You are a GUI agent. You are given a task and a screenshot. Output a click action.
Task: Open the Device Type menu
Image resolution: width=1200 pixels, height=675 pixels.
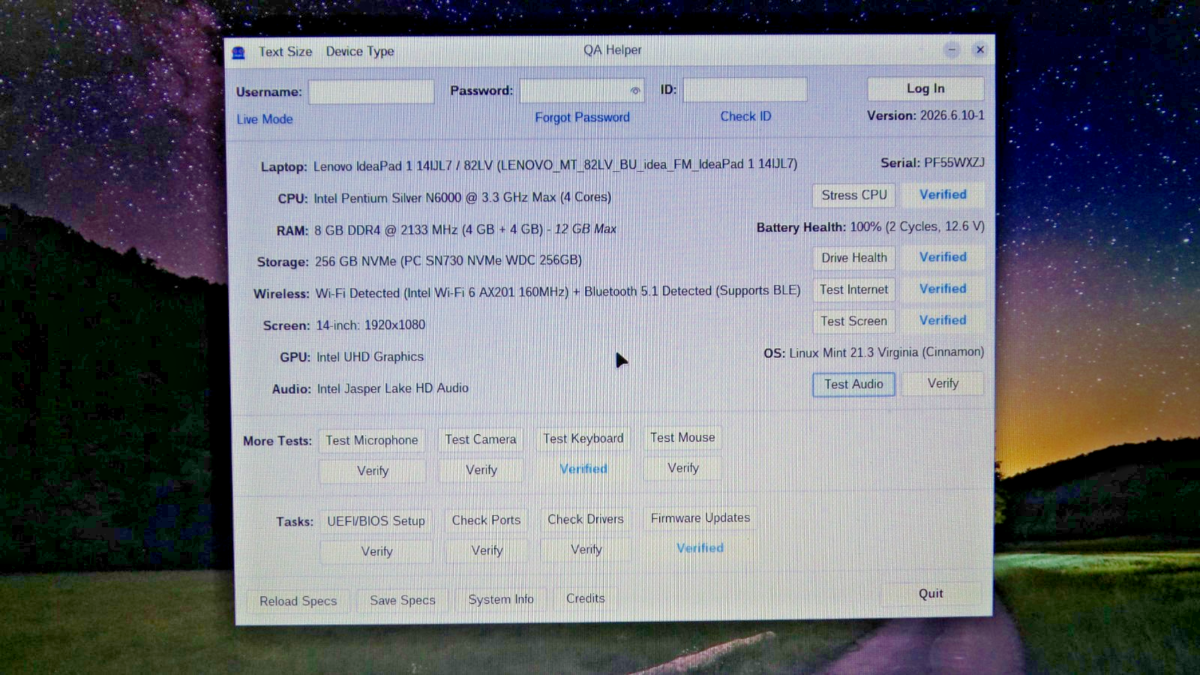tap(360, 52)
